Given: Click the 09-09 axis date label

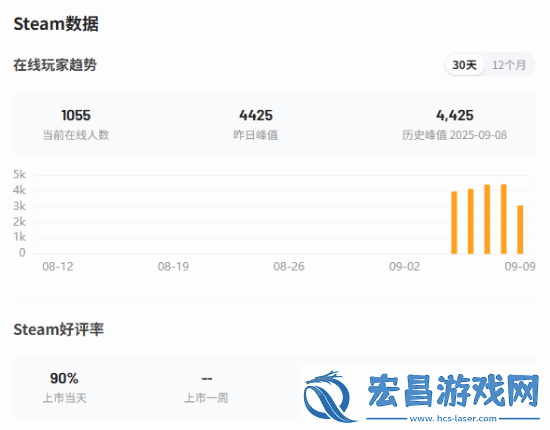Looking at the screenshot, I should [520, 267].
